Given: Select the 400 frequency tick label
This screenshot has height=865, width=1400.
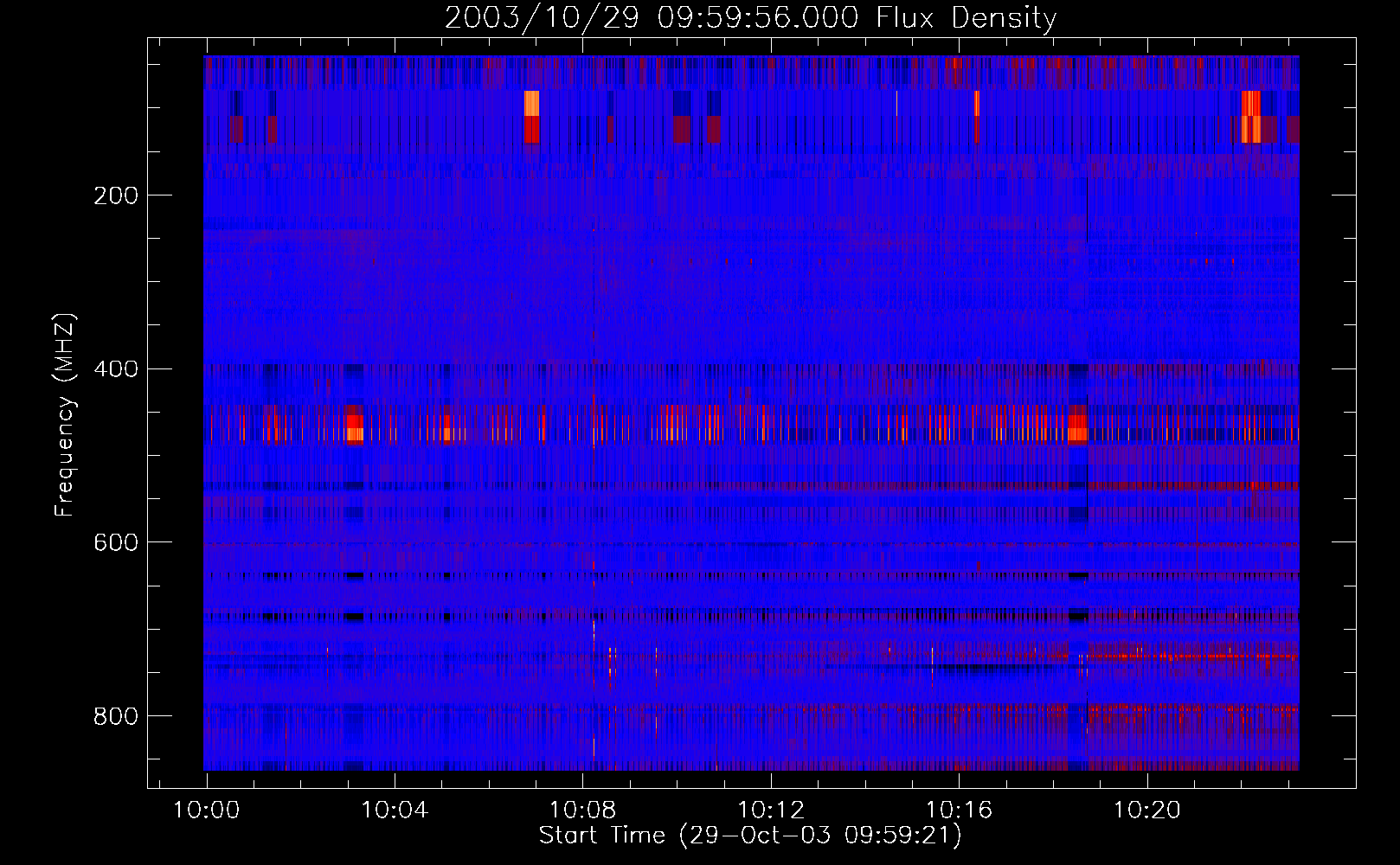Looking at the screenshot, I should click(x=116, y=369).
